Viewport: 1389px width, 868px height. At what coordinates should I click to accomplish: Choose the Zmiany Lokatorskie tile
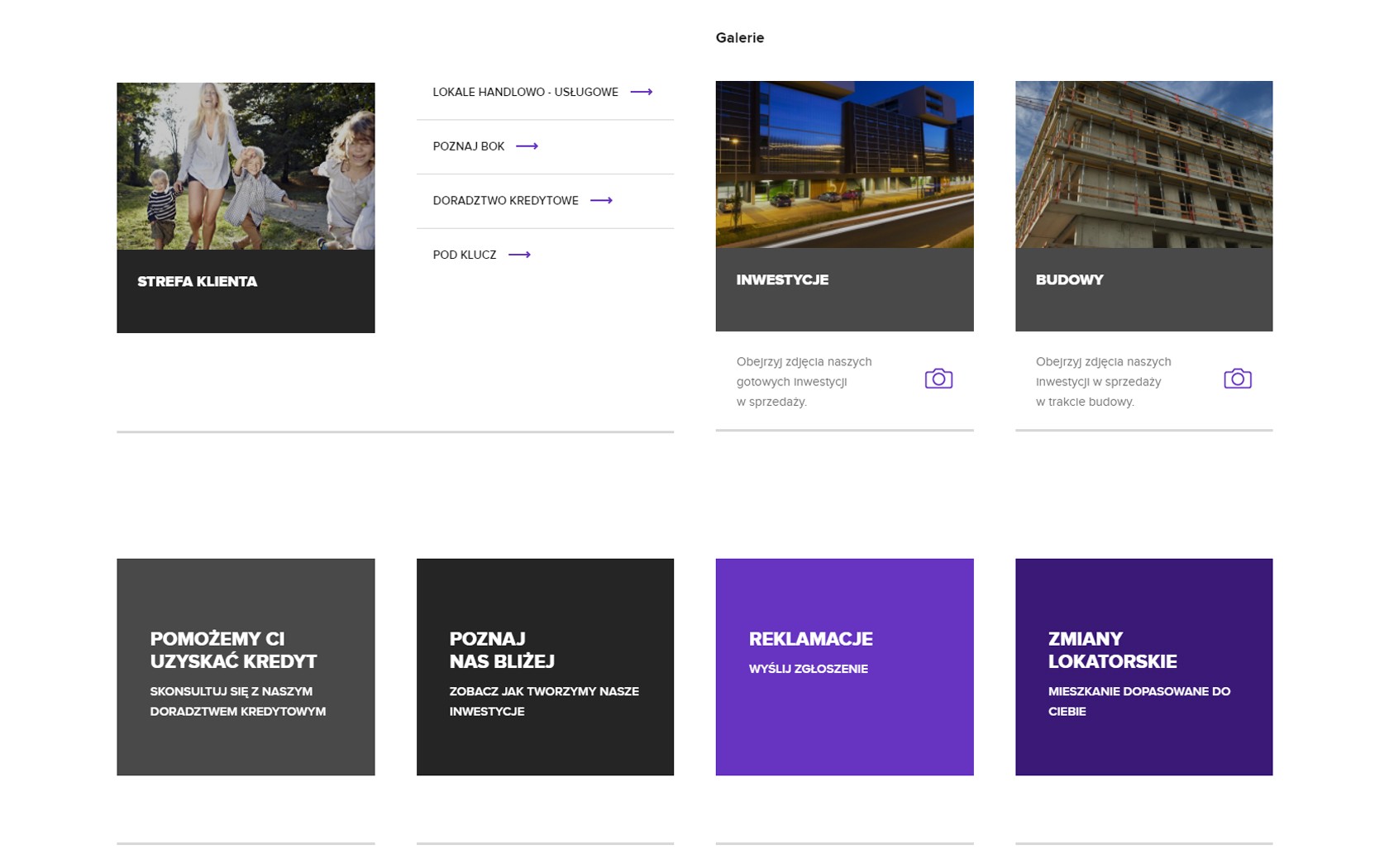click(1143, 667)
